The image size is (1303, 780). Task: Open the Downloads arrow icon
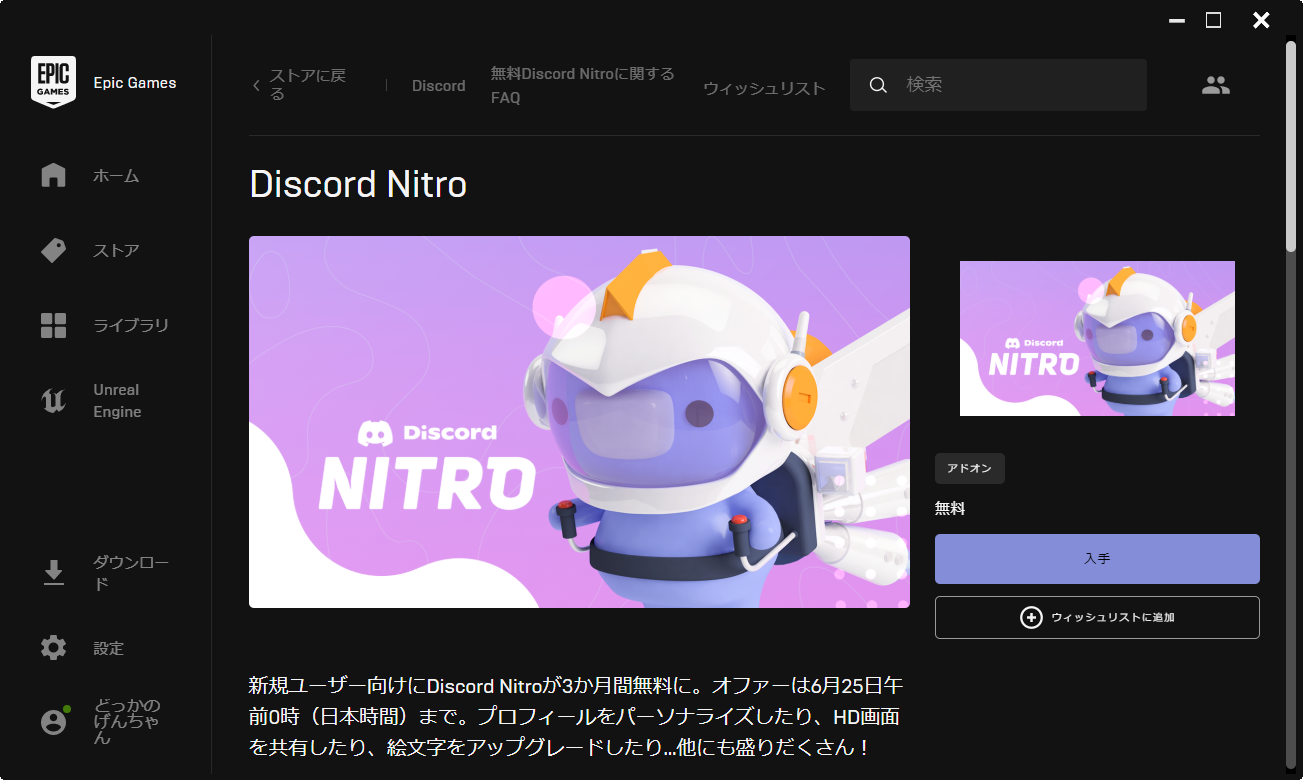pos(53,573)
